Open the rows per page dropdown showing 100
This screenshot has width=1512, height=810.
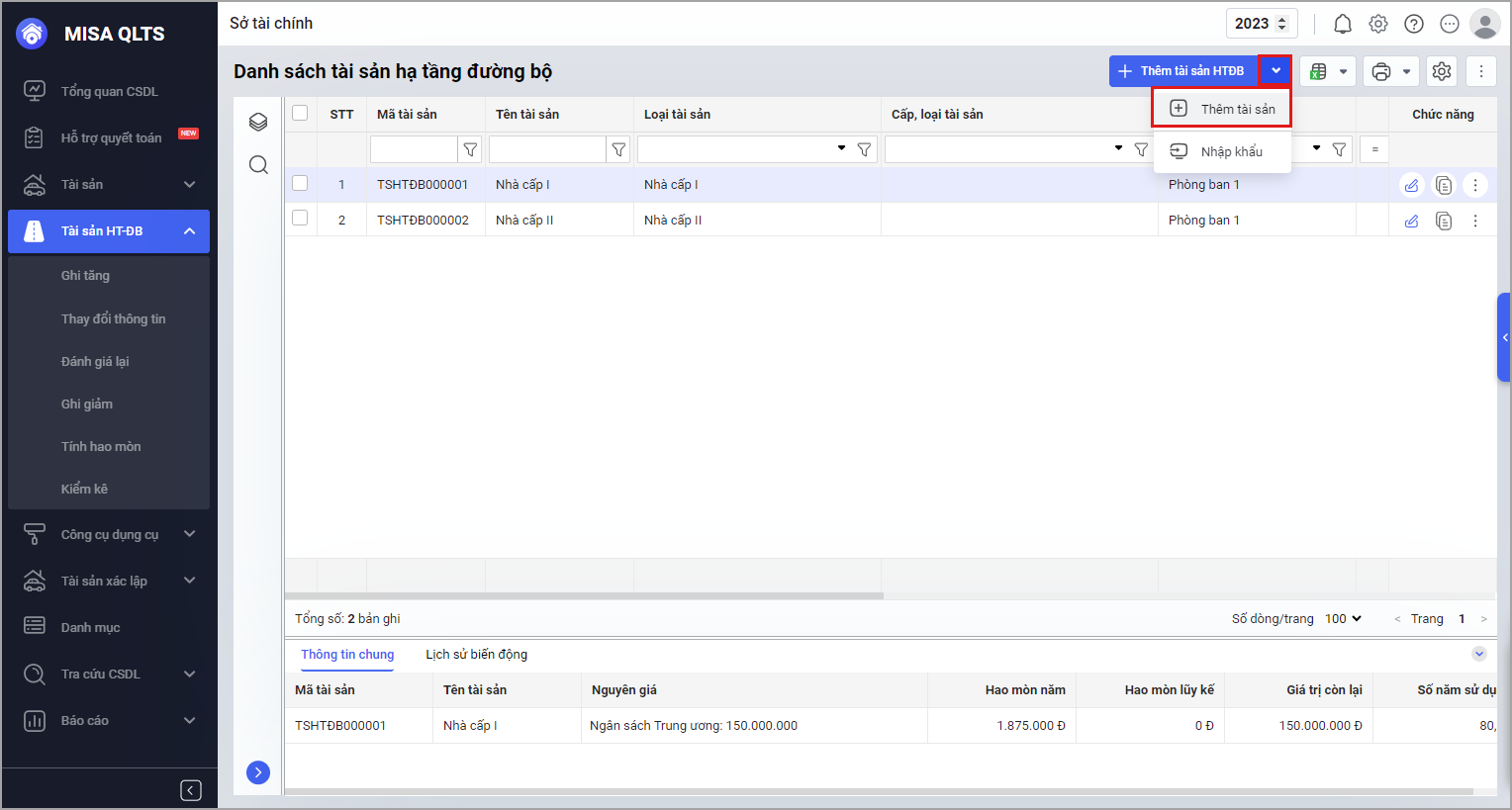(x=1343, y=618)
